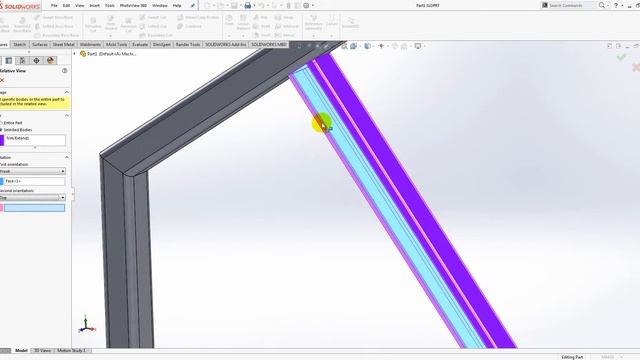Screen dimensions: 640x360
Task: Open the Help menu
Action: click(177, 6)
